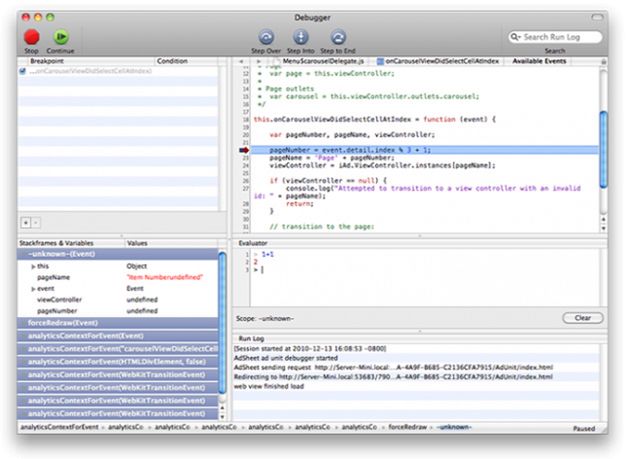This screenshot has height=459, width=630.
Task: Select the forceRedraw(Event) stack frame
Action: tap(118, 323)
